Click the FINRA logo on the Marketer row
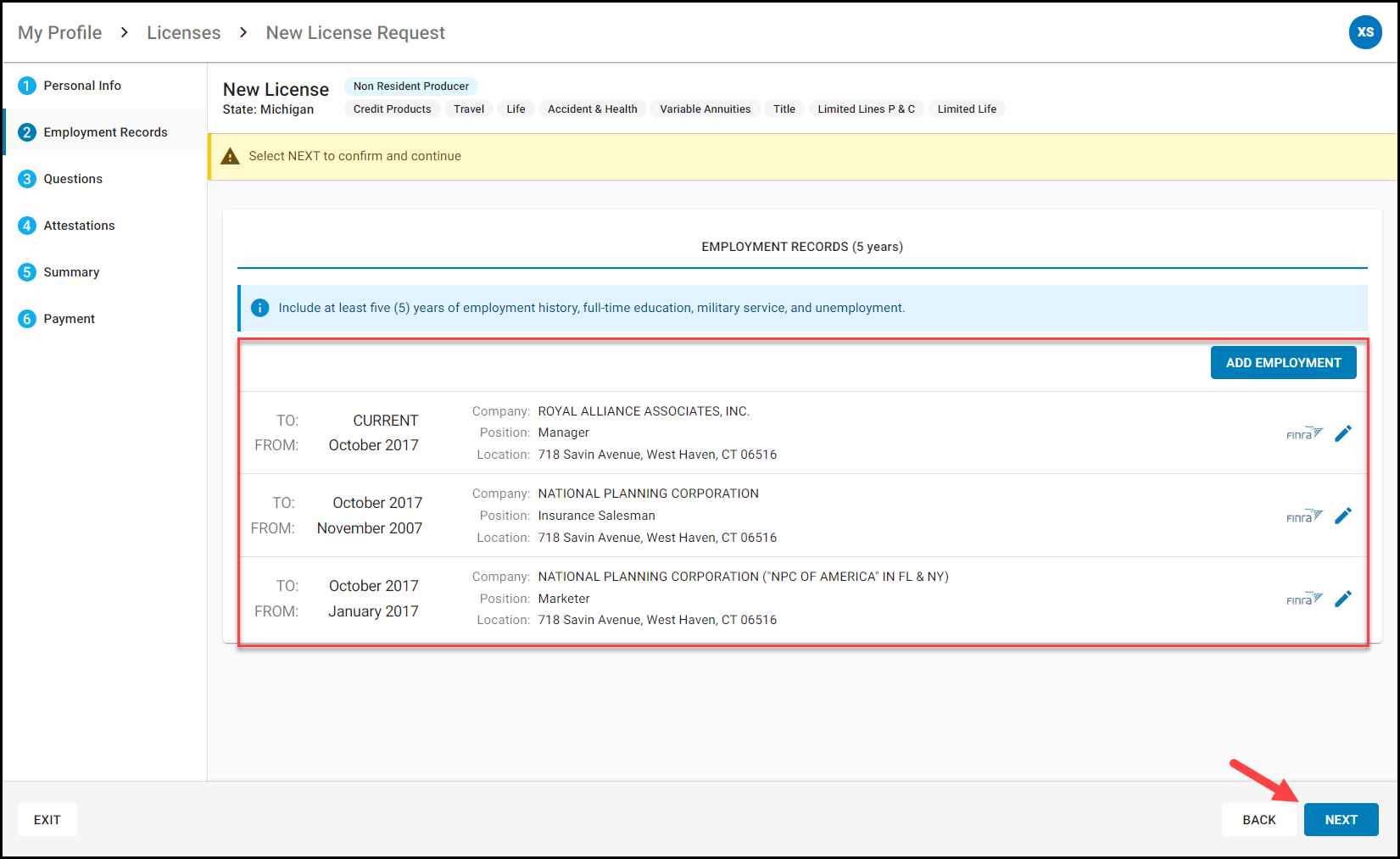 1304,599
